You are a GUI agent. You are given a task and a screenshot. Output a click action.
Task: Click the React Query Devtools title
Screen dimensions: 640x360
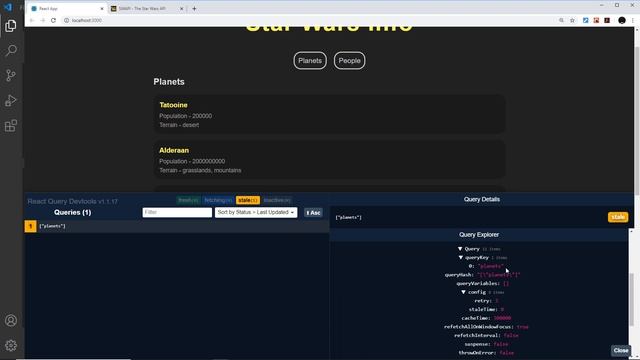(72, 202)
